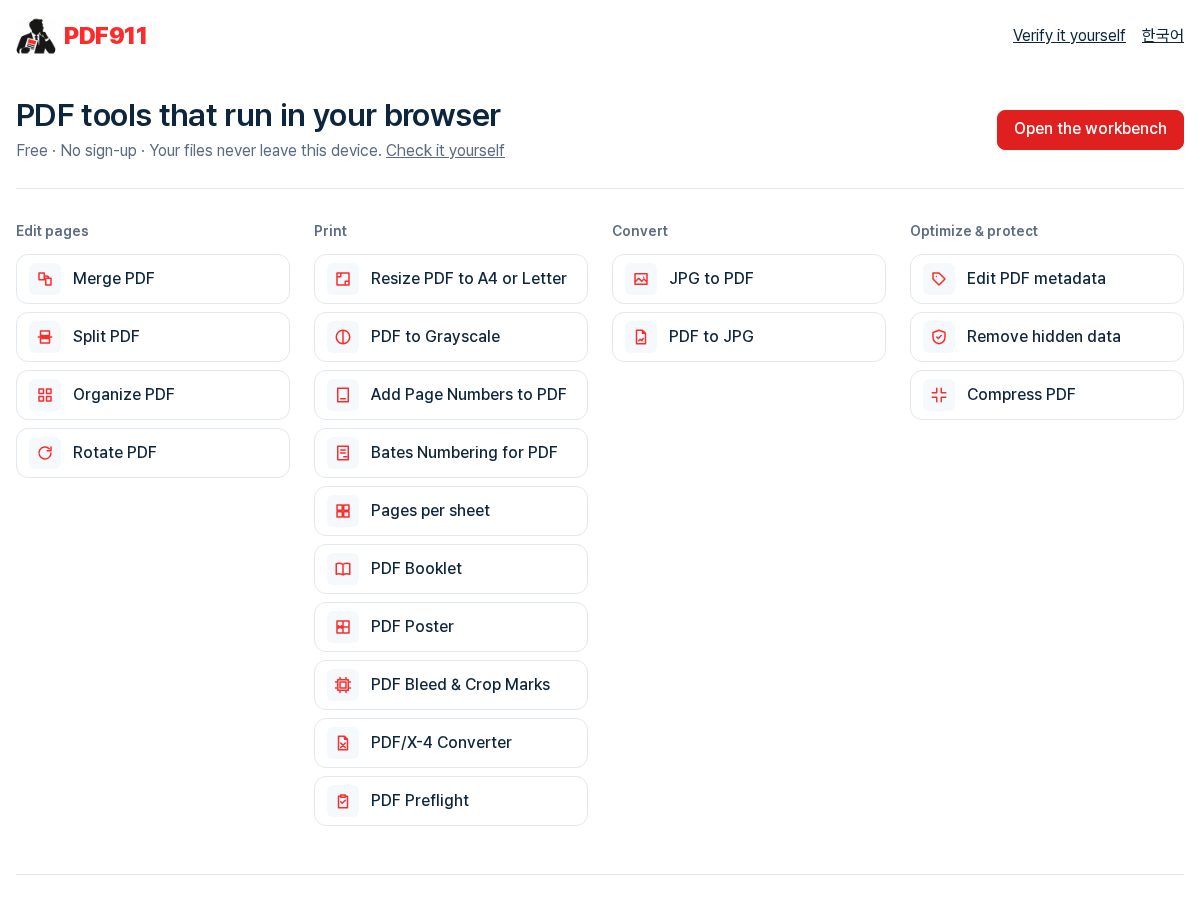Click the Edit pages category heading
Viewport: 1200px width, 900px height.
click(52, 231)
